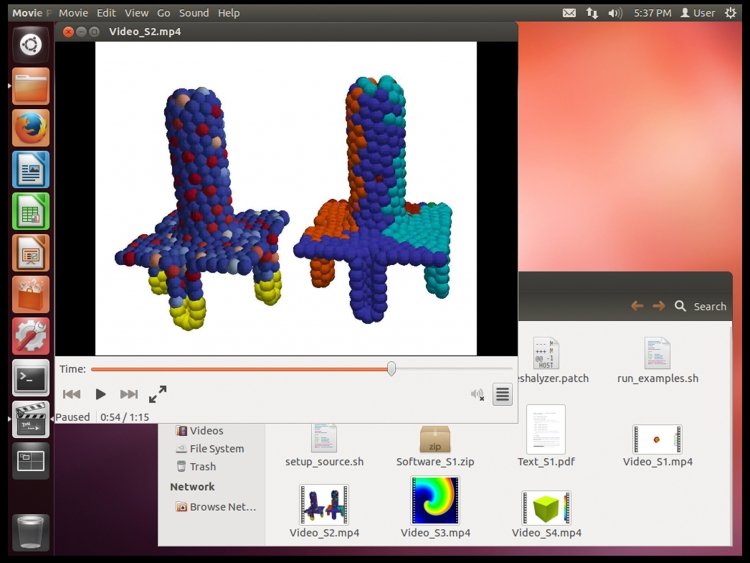
Task: Click the Search button in file manager
Action: tap(700, 306)
